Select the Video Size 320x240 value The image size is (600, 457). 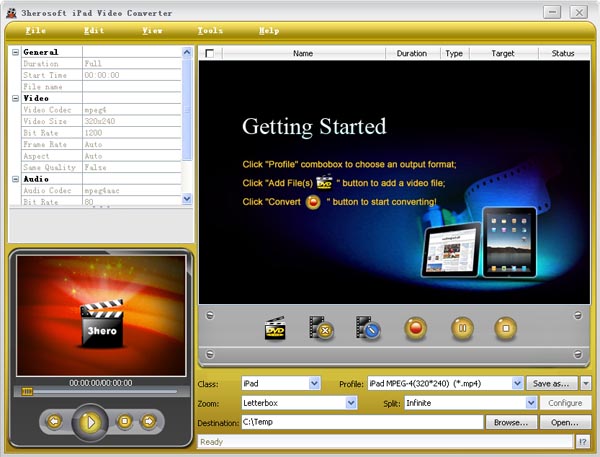[x=132, y=121]
